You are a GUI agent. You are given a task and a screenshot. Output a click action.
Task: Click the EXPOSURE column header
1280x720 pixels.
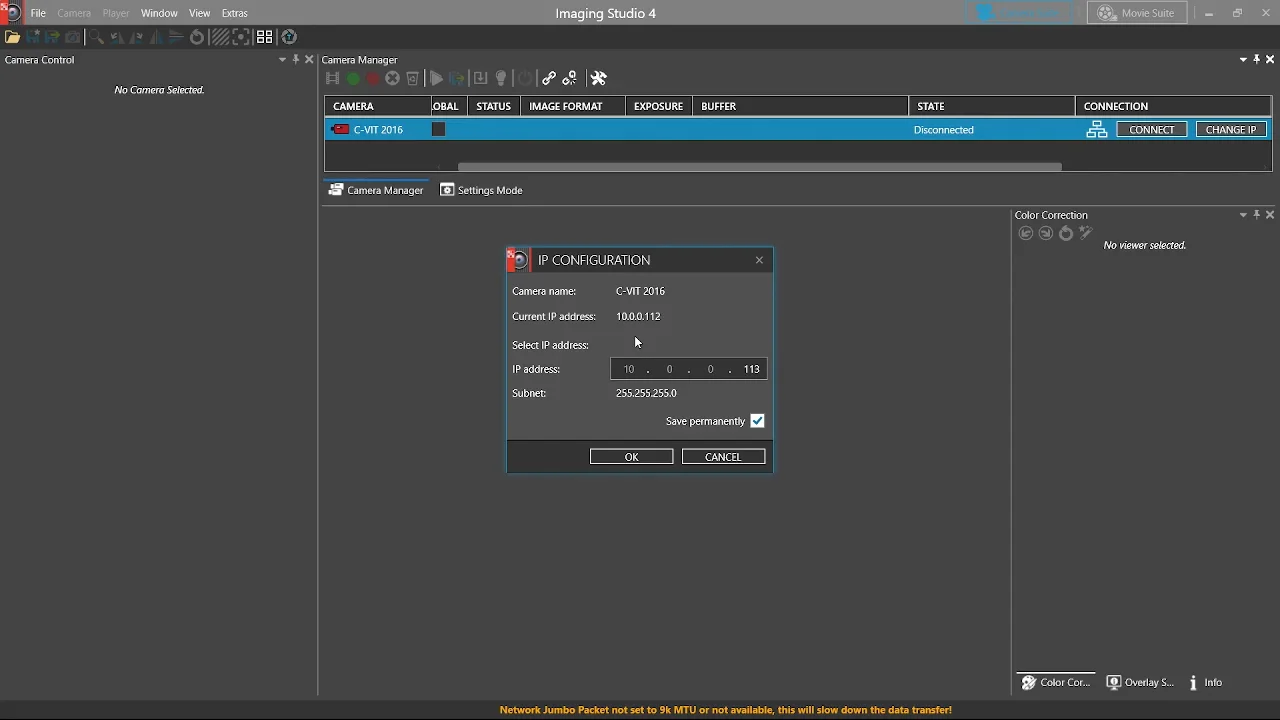point(659,106)
